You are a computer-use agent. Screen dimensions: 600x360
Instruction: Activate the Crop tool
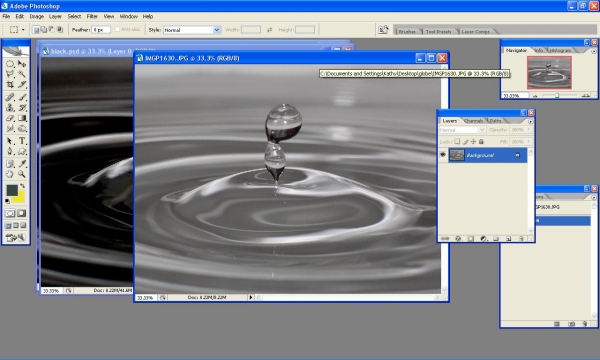pyautogui.click(x=10, y=84)
